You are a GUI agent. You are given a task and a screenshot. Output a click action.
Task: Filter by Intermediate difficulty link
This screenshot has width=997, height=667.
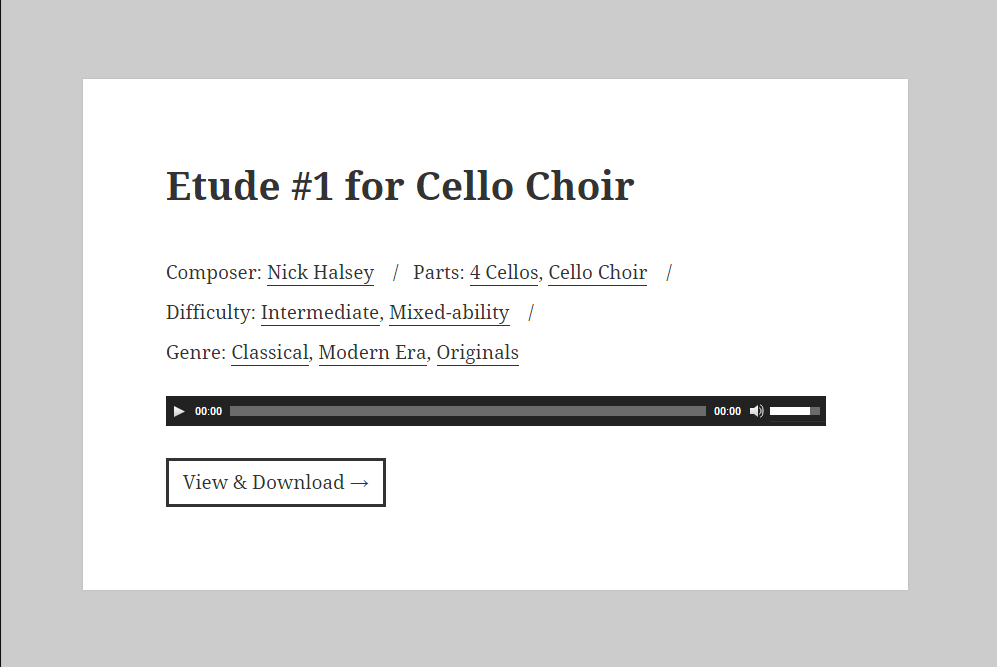tap(320, 313)
